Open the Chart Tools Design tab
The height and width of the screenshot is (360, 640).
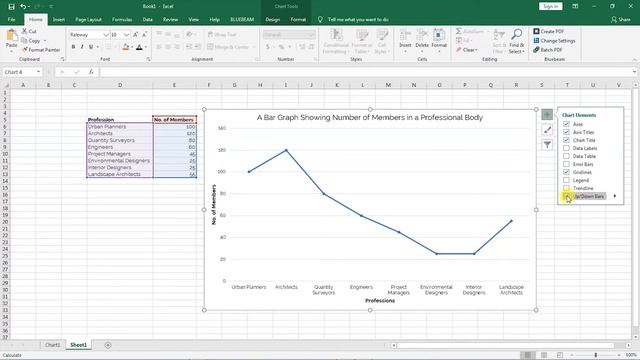272,19
